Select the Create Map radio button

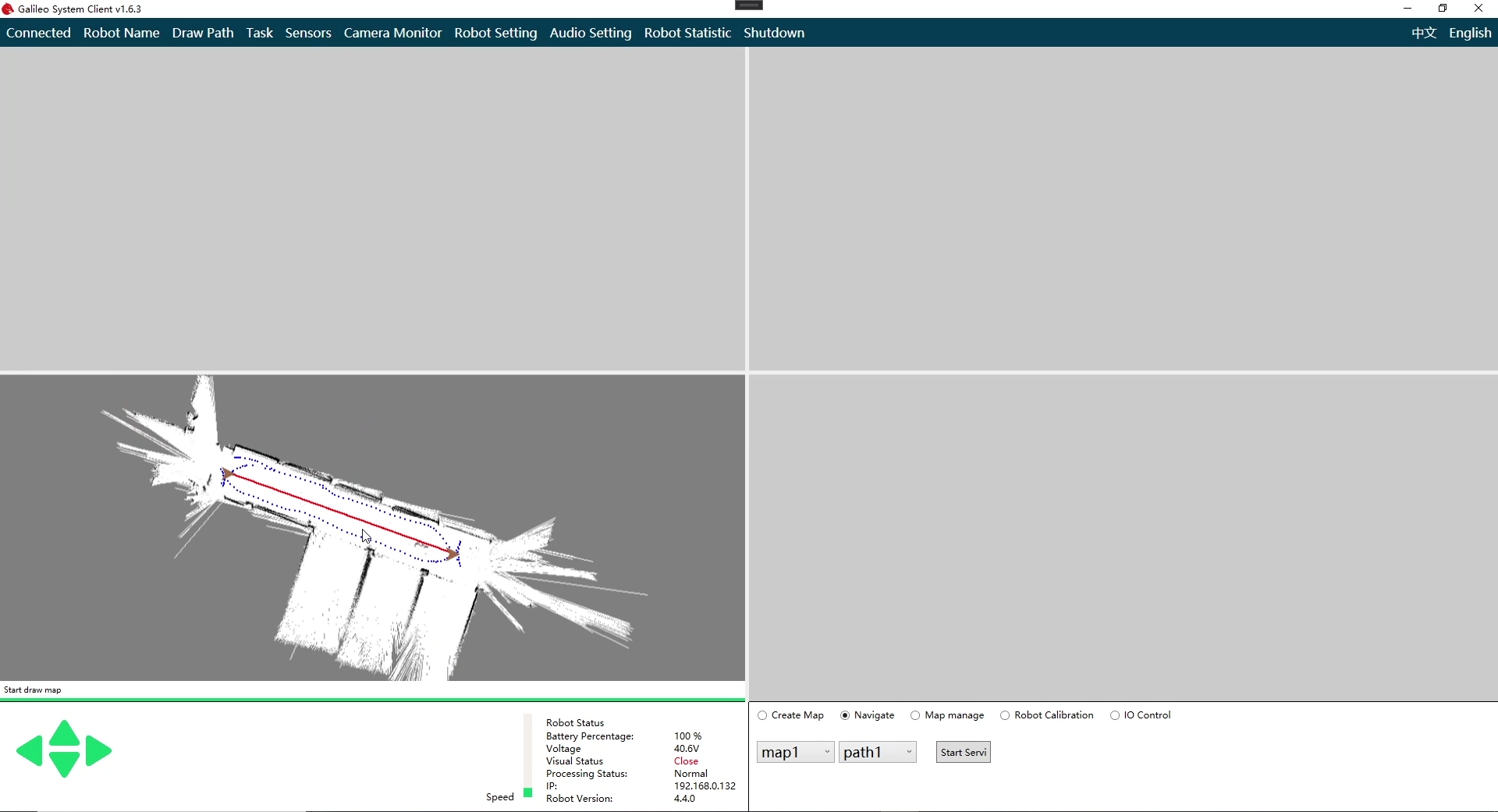point(762,715)
